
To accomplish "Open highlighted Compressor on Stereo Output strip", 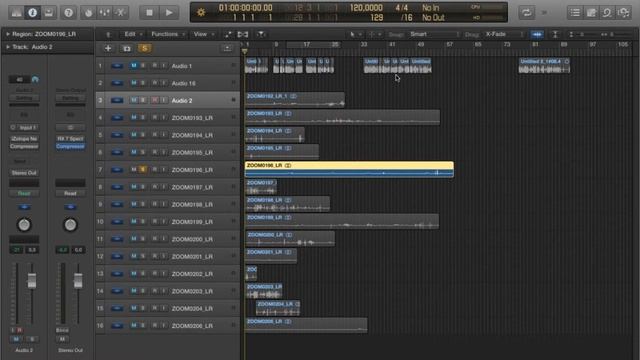I will click(x=70, y=146).
